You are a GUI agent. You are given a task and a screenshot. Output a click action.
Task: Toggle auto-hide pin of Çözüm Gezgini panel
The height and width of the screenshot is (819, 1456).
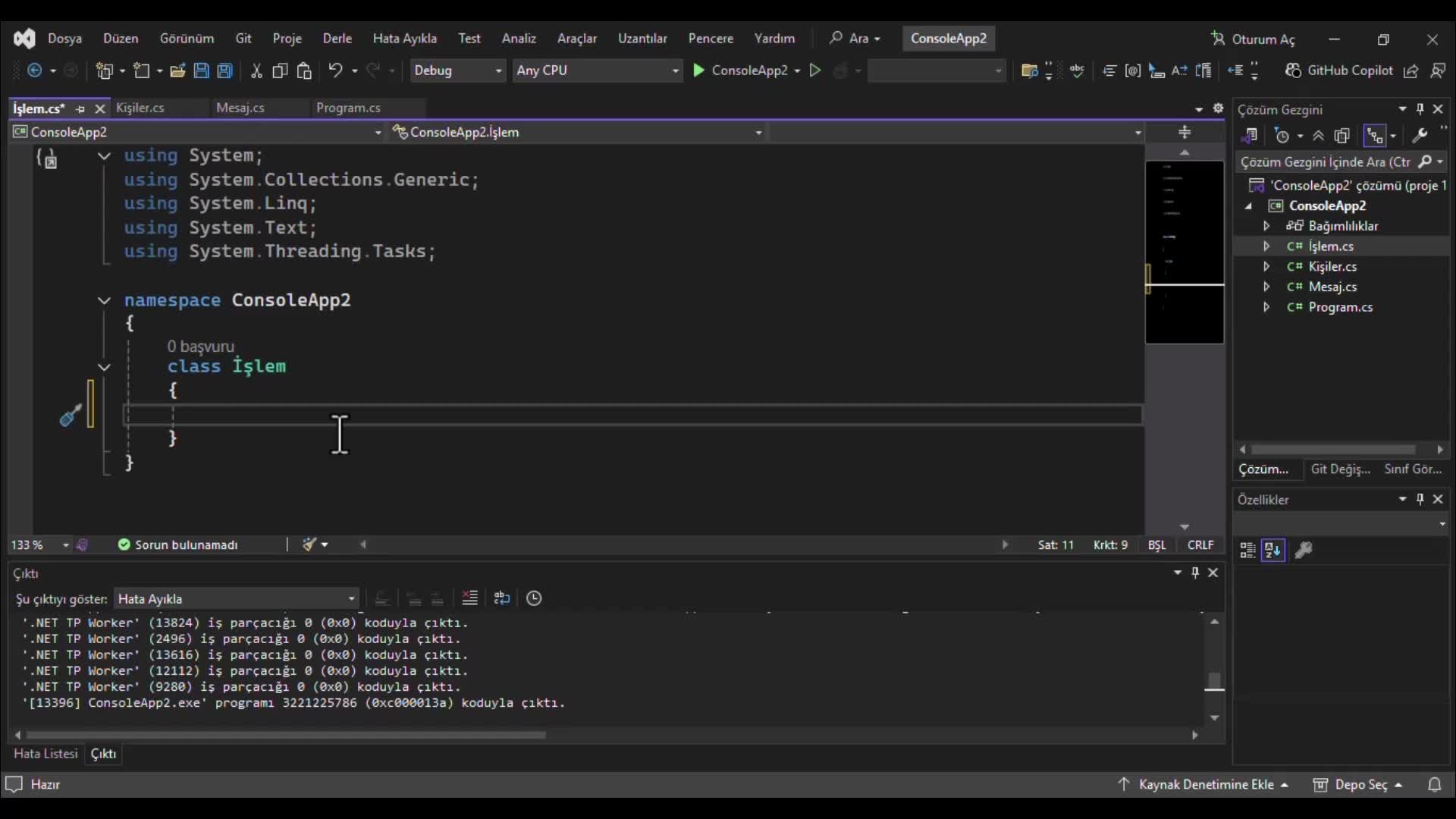point(1420,109)
